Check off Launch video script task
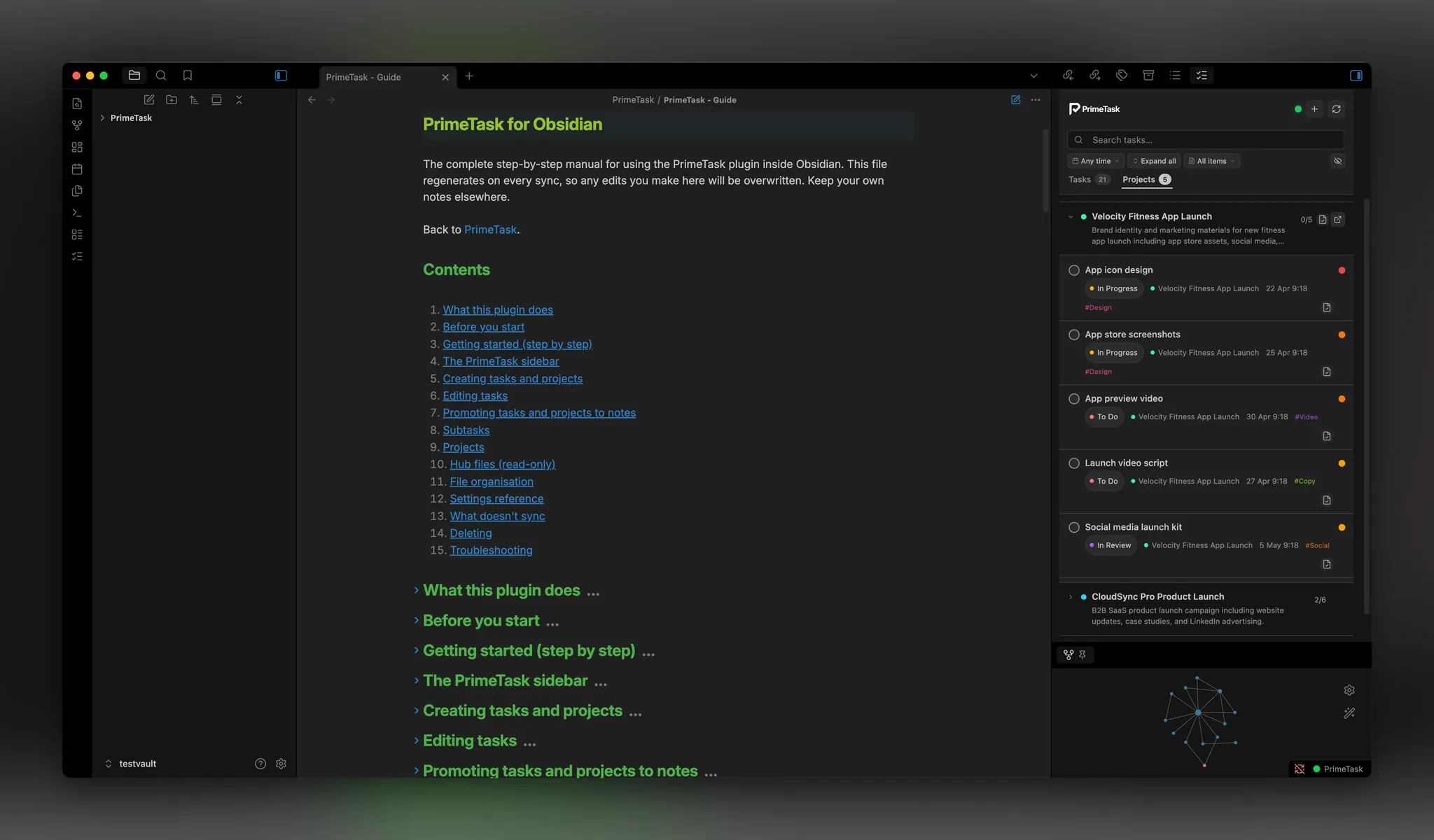Screen dimensions: 1434x840 point(1074,463)
